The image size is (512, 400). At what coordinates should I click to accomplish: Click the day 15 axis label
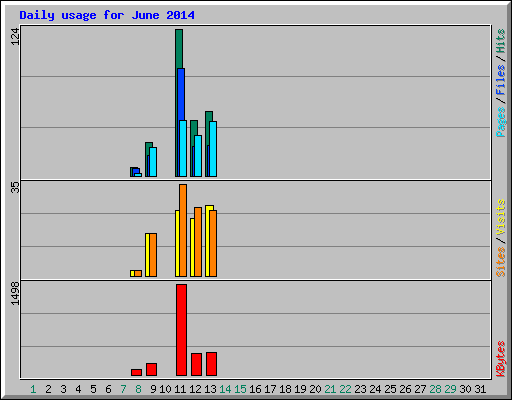coord(240,389)
